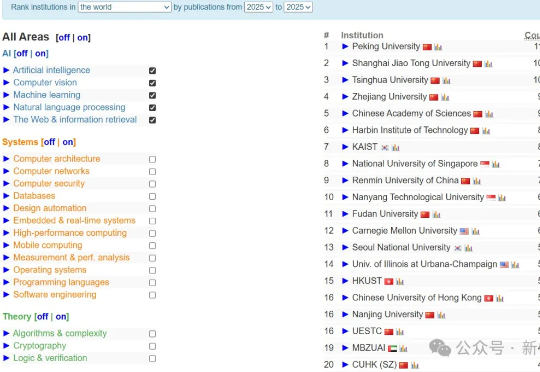Expand the Peking University faculty list

(x=345, y=46)
